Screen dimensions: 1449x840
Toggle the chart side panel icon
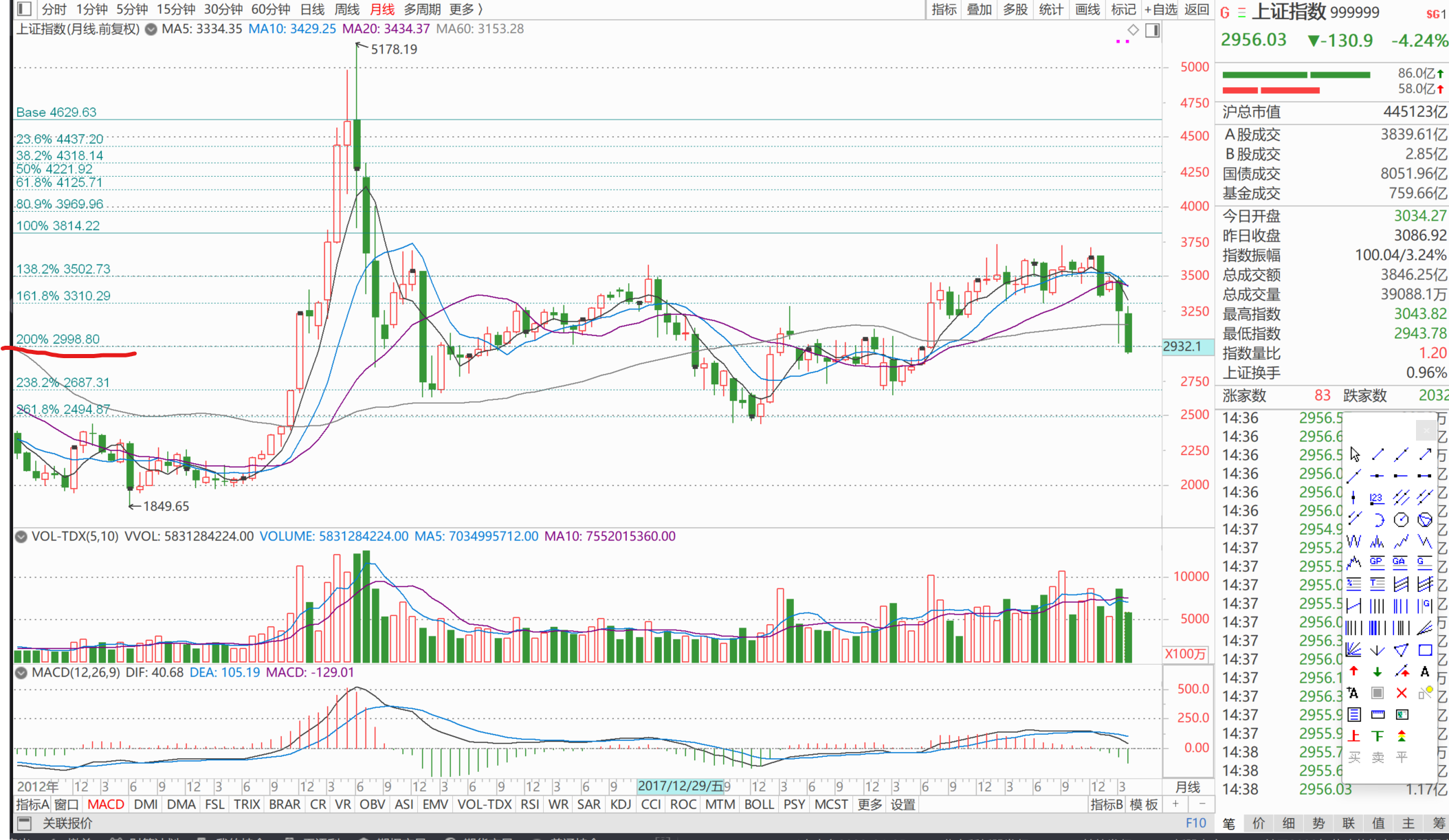tap(1153, 30)
